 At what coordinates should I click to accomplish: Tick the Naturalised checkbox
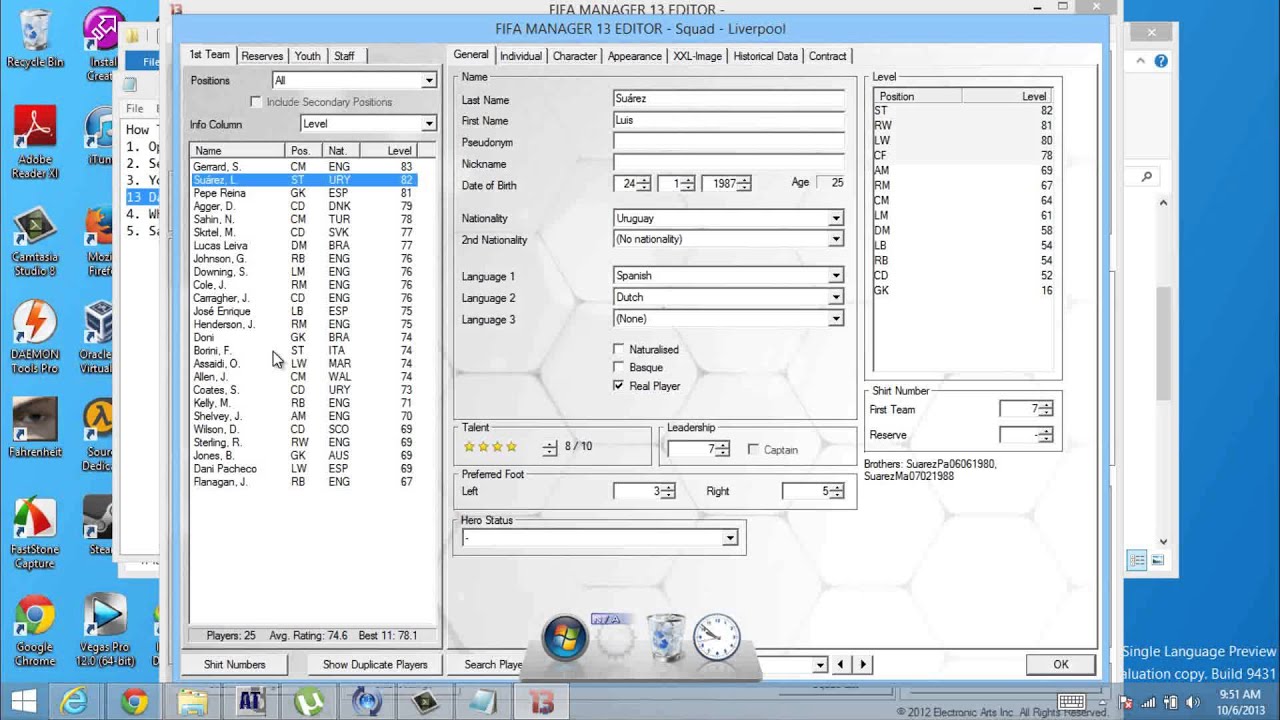point(619,349)
